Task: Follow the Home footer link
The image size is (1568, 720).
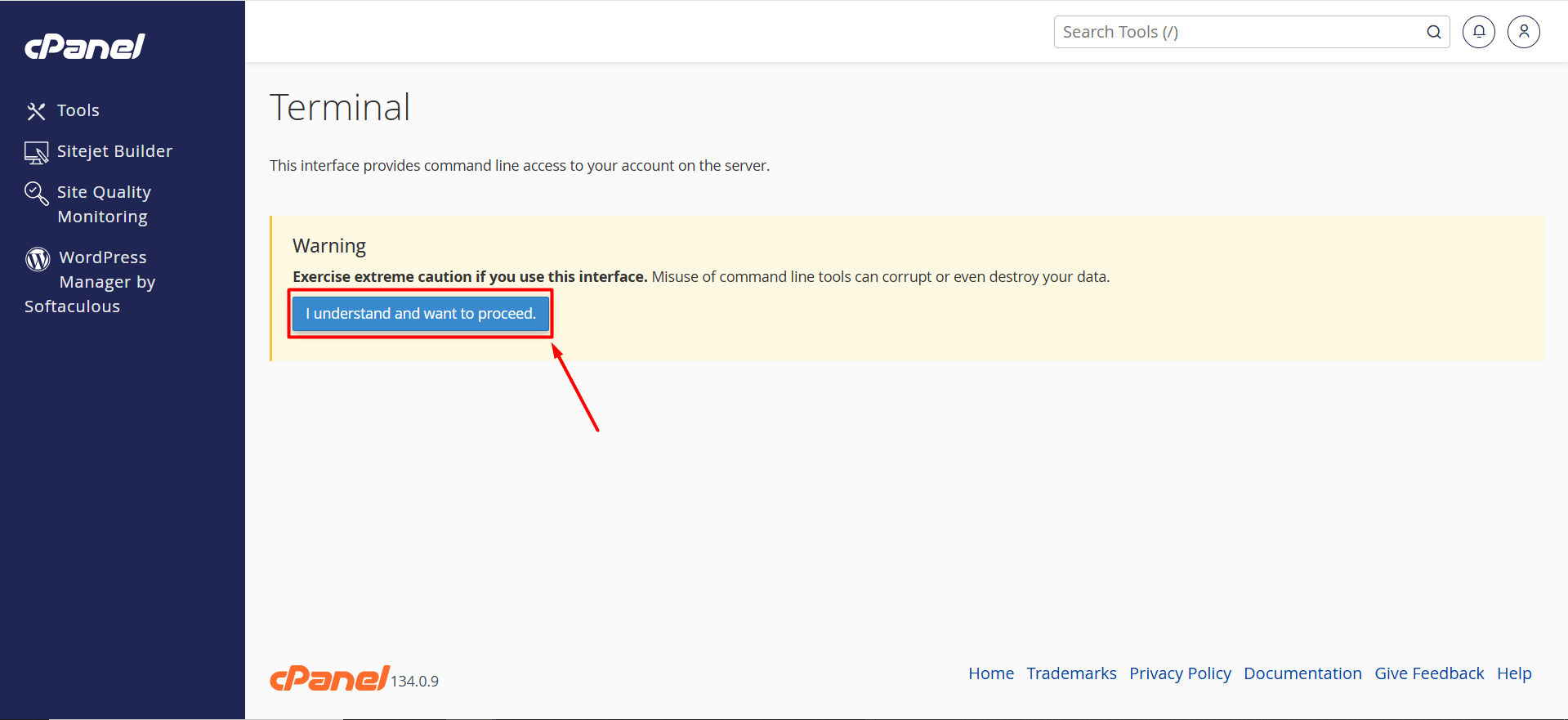Action: (990, 673)
